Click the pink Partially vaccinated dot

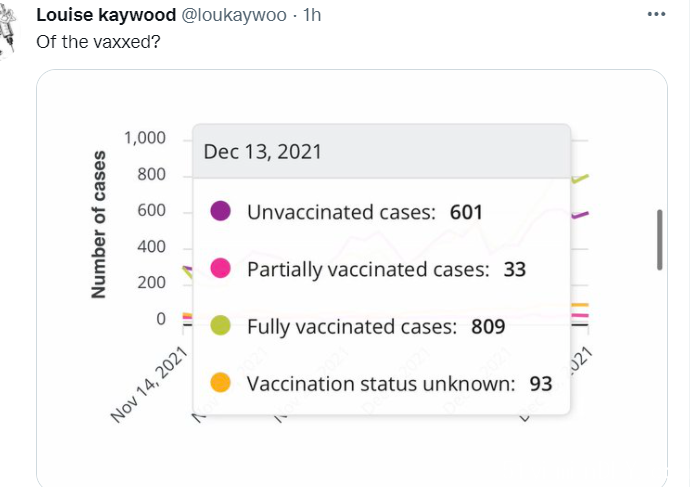tap(220, 268)
